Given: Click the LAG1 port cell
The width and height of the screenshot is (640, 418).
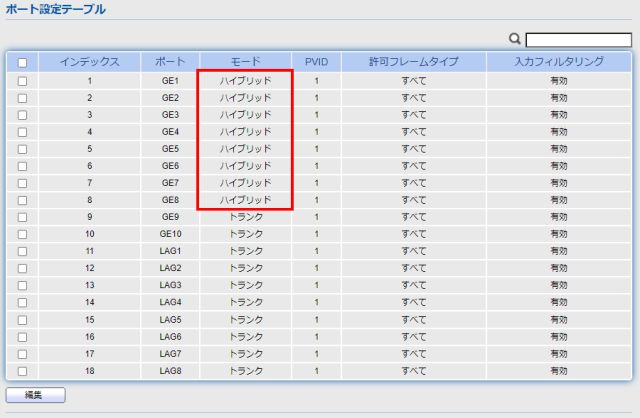Looking at the screenshot, I should [170, 251].
